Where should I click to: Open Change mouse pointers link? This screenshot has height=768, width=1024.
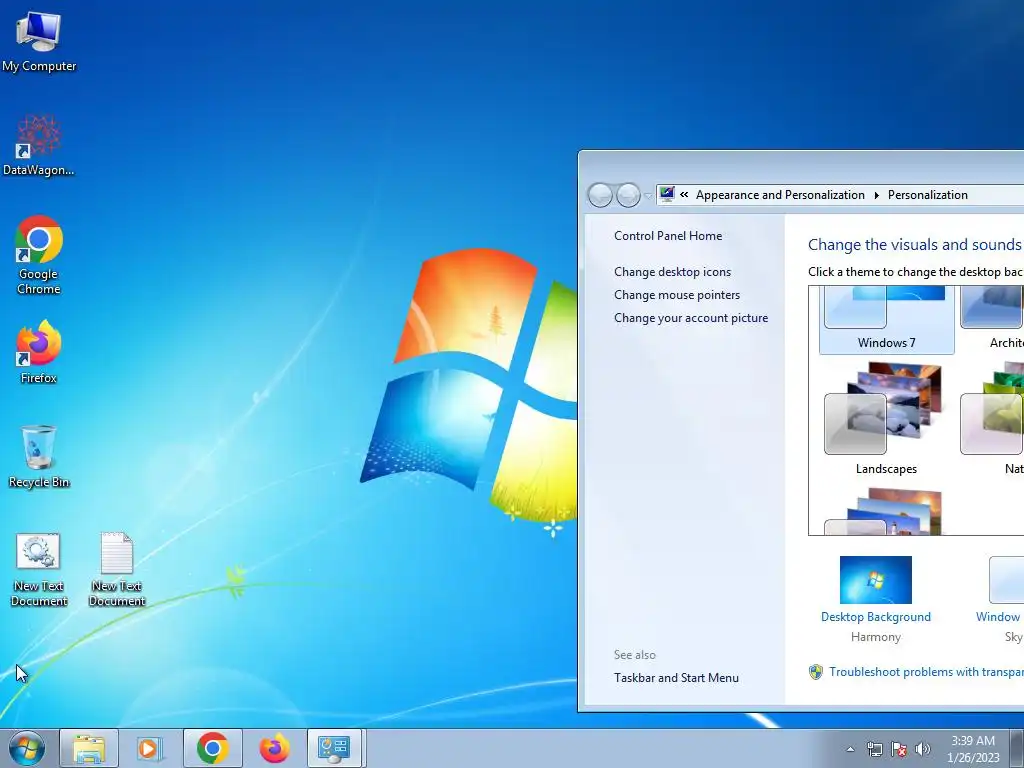coord(677,295)
